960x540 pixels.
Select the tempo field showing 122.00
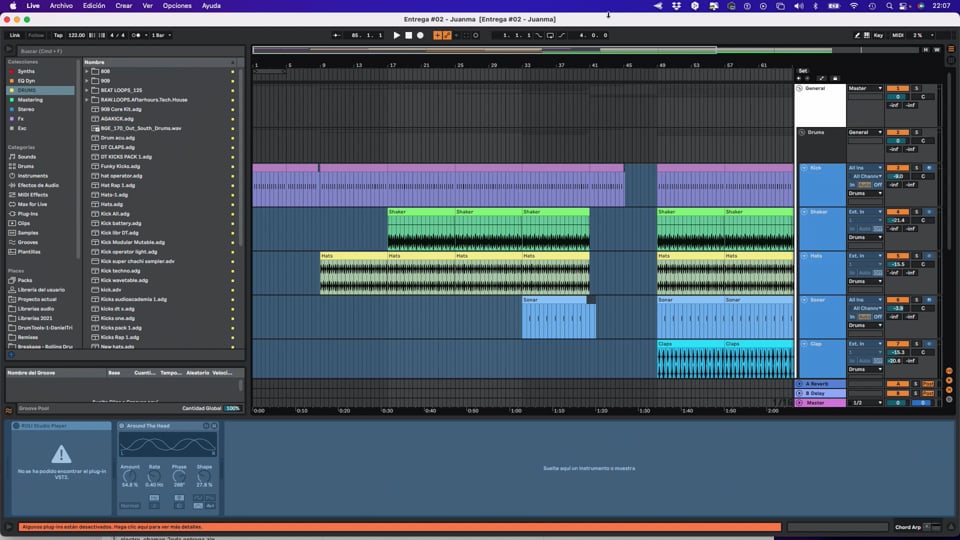pyautogui.click(x=77, y=36)
